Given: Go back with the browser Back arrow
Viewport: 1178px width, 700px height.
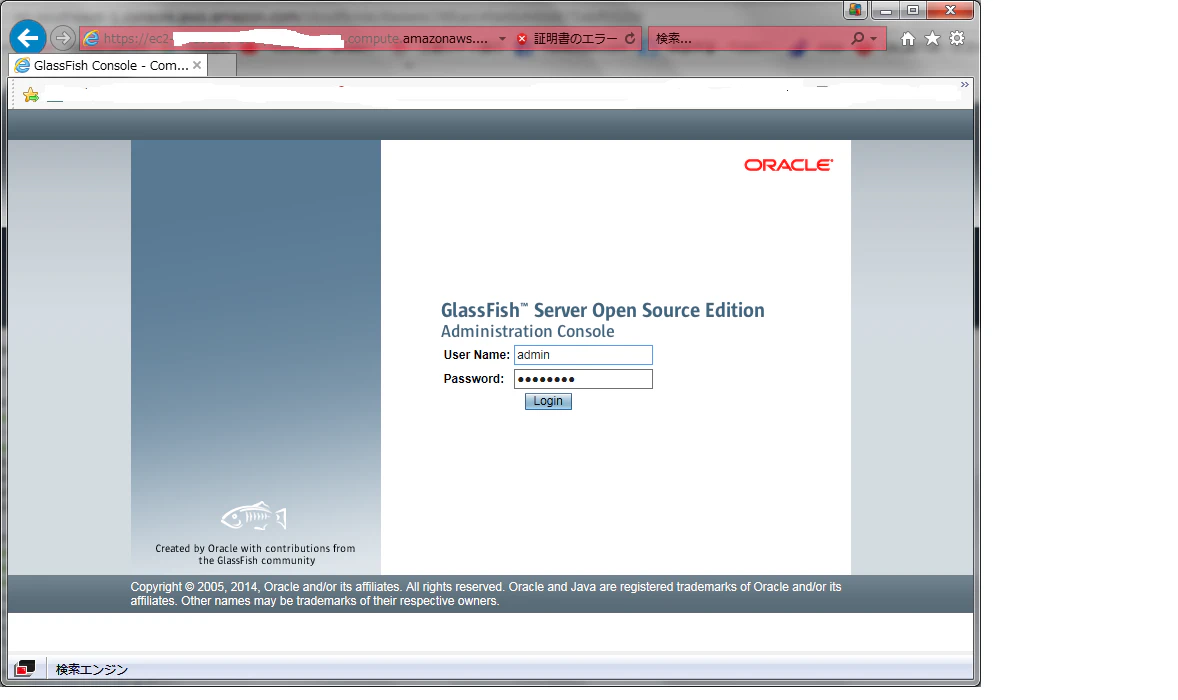Looking at the screenshot, I should click(x=28, y=38).
